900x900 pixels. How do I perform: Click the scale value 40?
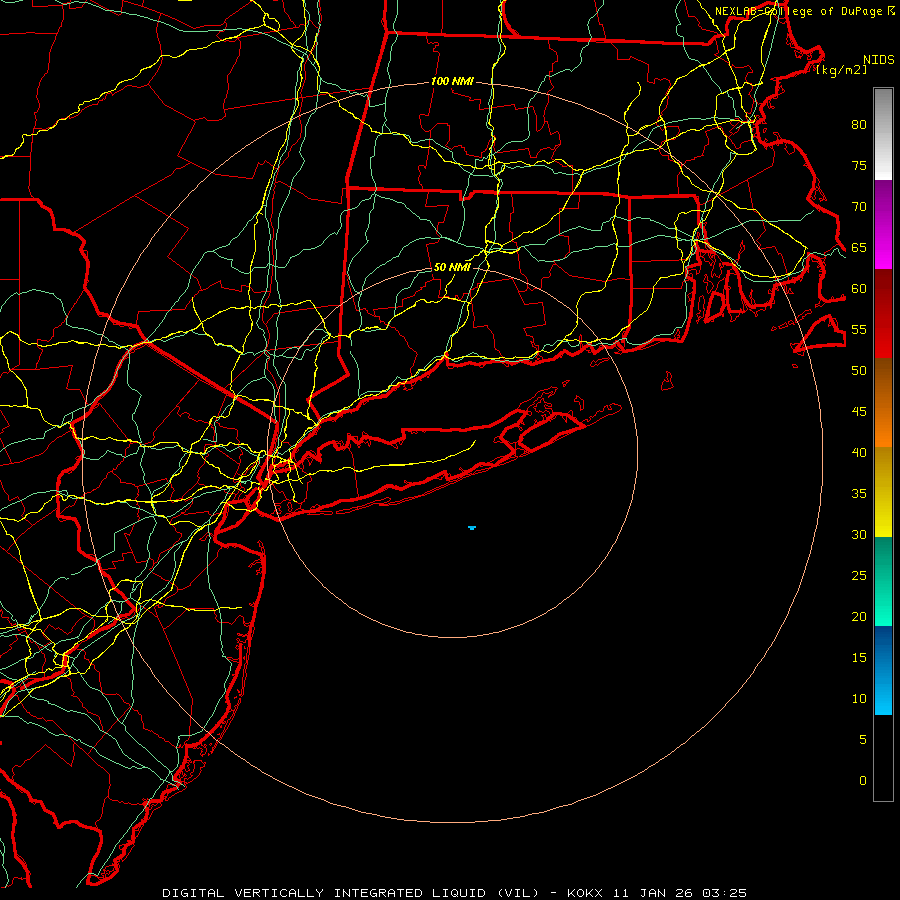coord(859,453)
